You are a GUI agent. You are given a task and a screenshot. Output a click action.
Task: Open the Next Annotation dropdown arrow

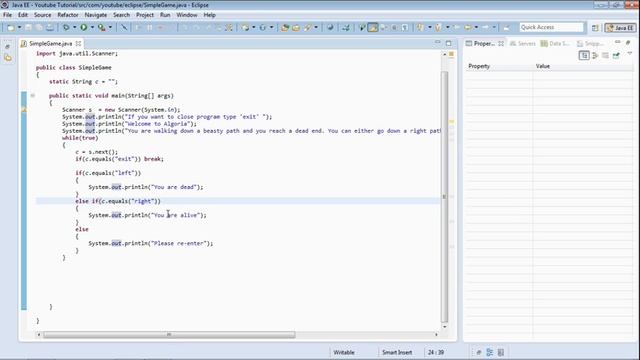pos(429,27)
